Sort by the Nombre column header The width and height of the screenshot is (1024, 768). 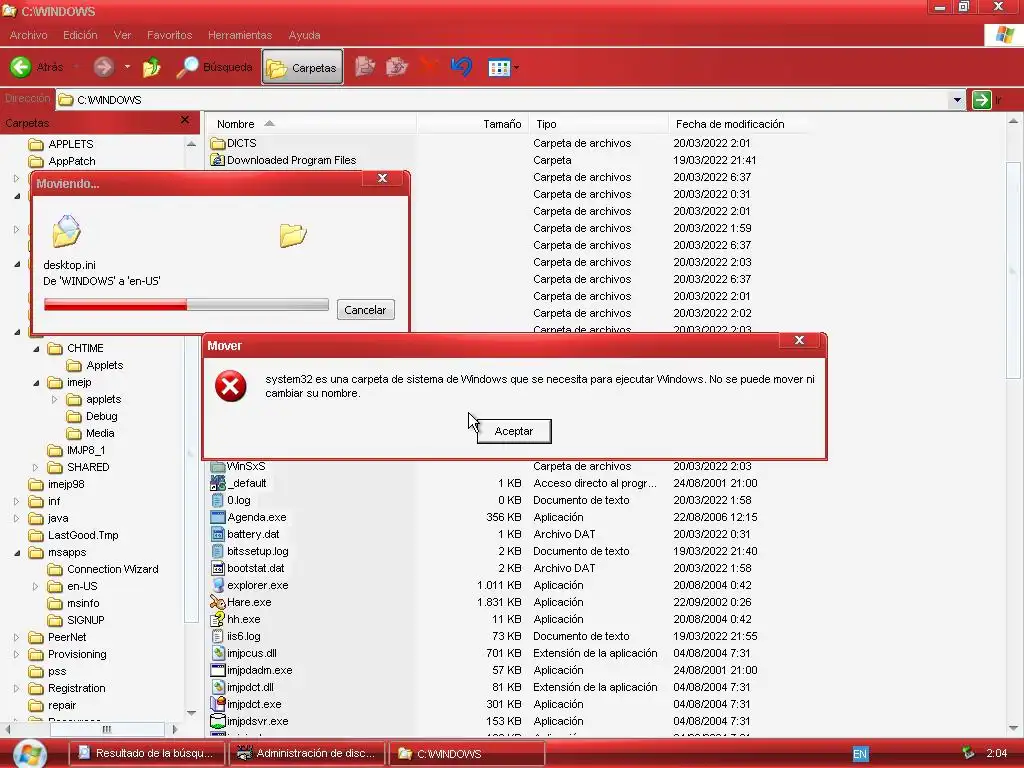pos(311,123)
